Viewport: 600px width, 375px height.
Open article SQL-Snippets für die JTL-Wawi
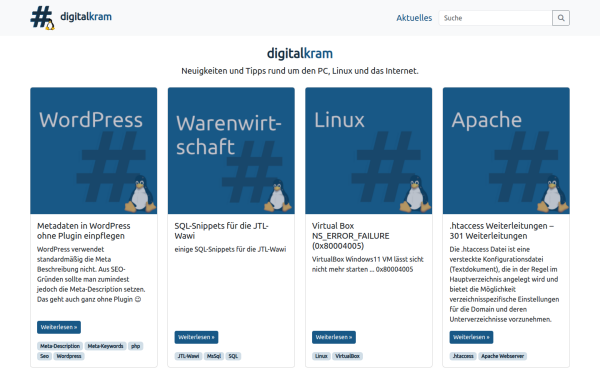click(221, 231)
